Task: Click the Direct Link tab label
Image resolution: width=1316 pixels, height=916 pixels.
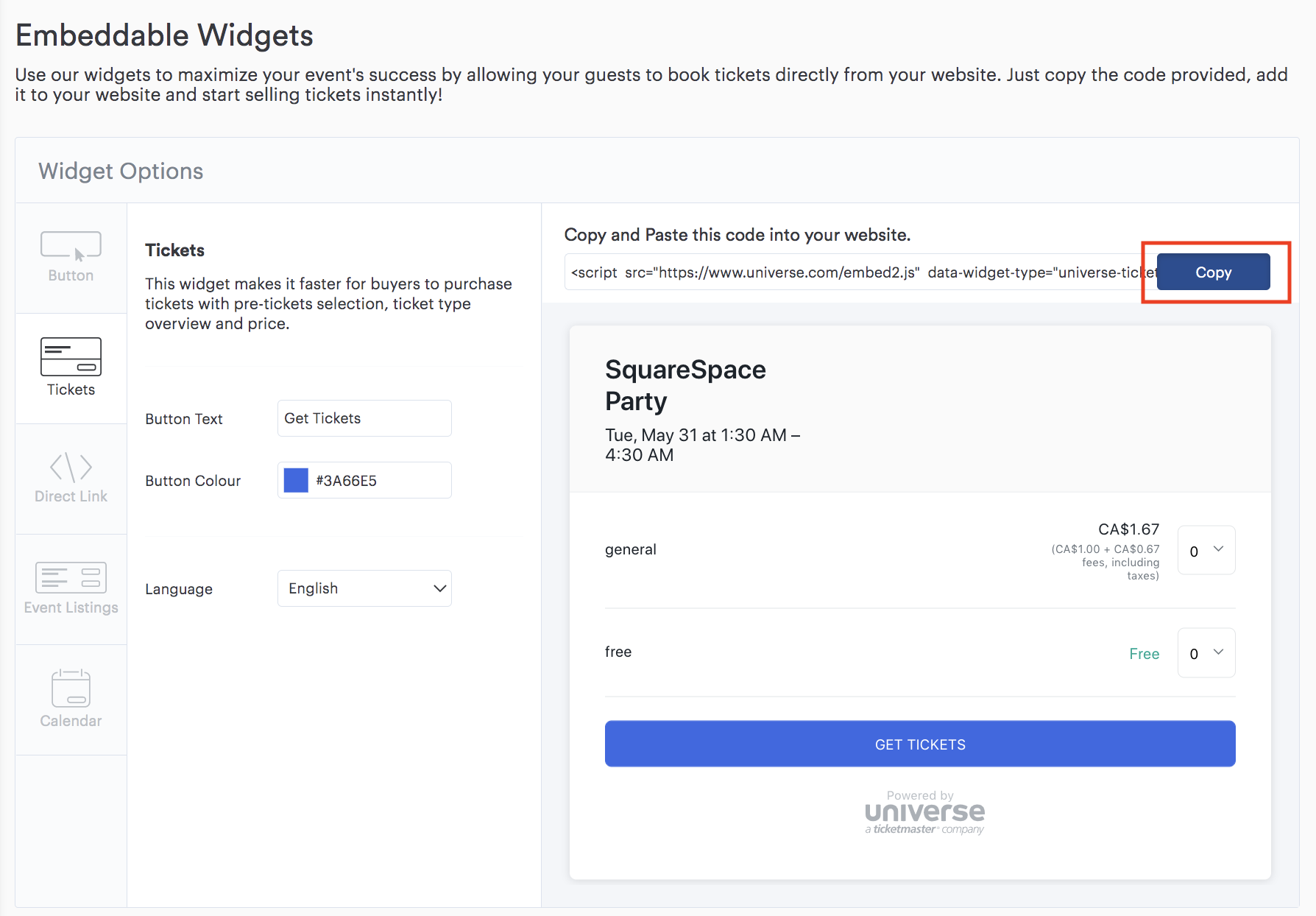Action: (71, 496)
